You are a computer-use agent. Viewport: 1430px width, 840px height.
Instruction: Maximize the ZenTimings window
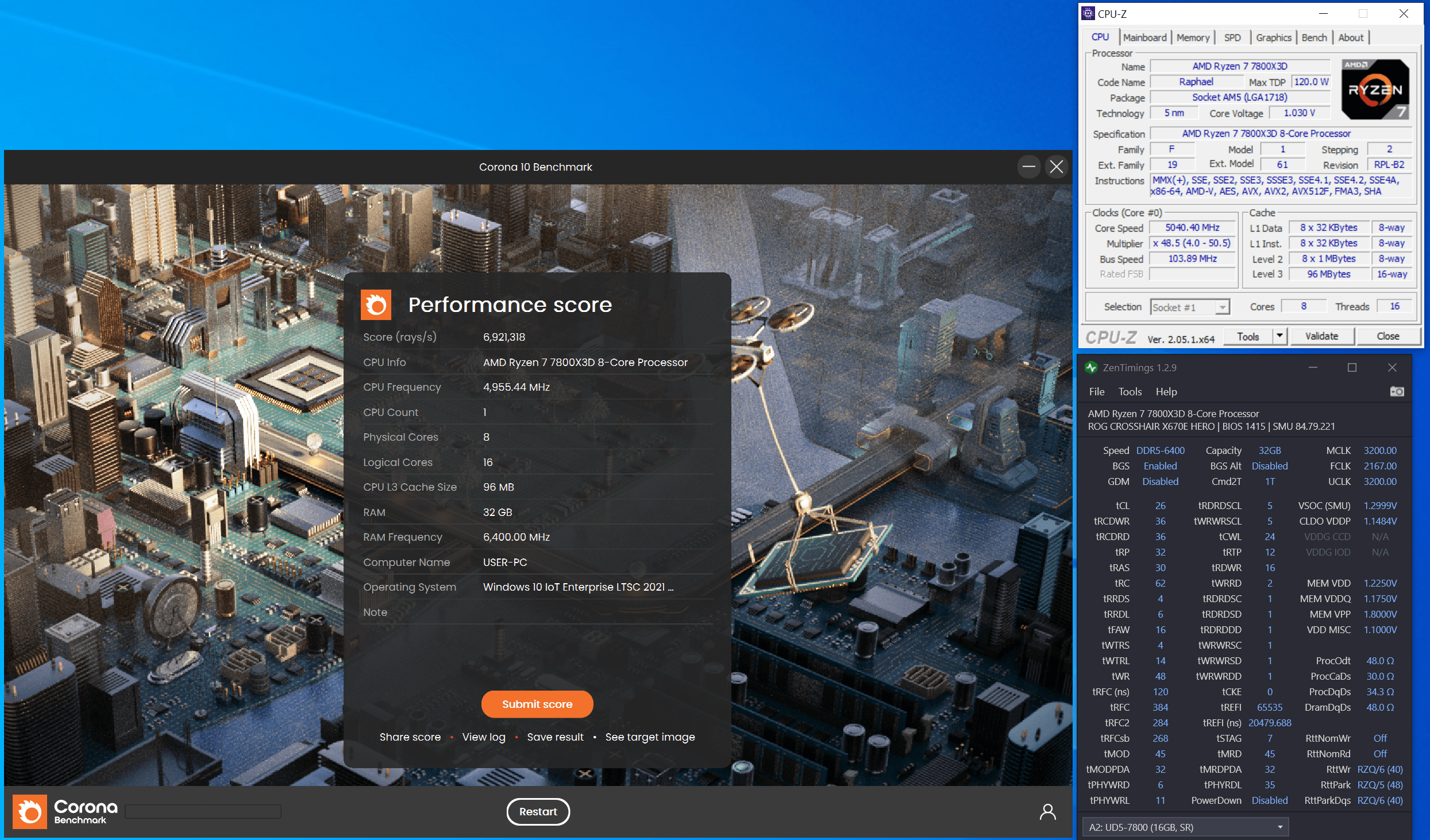pyautogui.click(x=1352, y=368)
